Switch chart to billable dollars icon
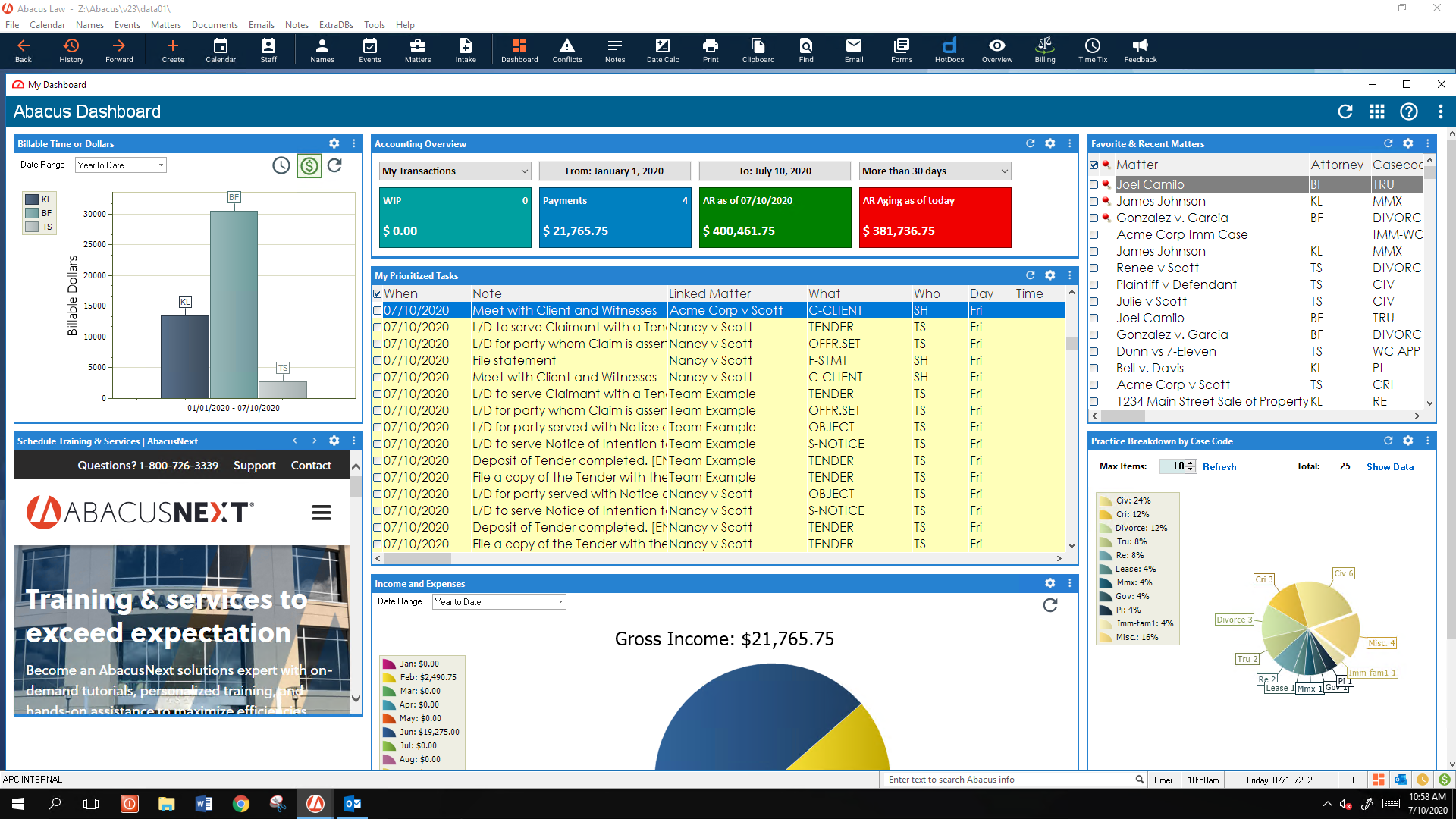The height and width of the screenshot is (819, 1456). (x=309, y=165)
